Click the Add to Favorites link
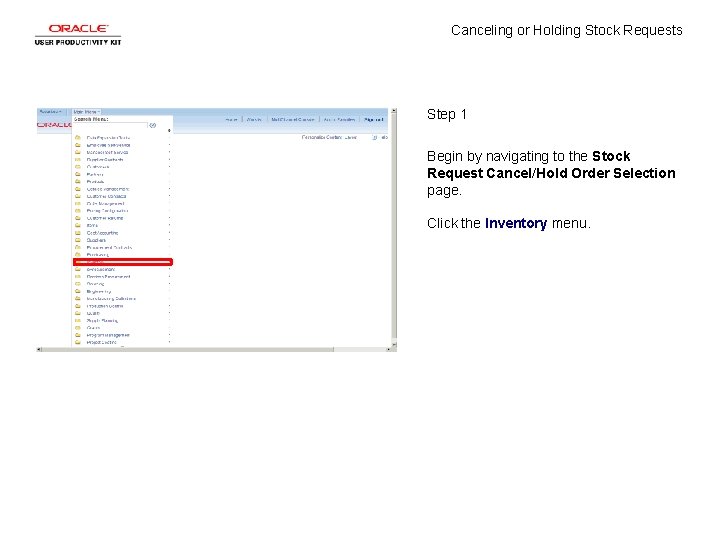This screenshot has width=720, height=540. [339, 120]
